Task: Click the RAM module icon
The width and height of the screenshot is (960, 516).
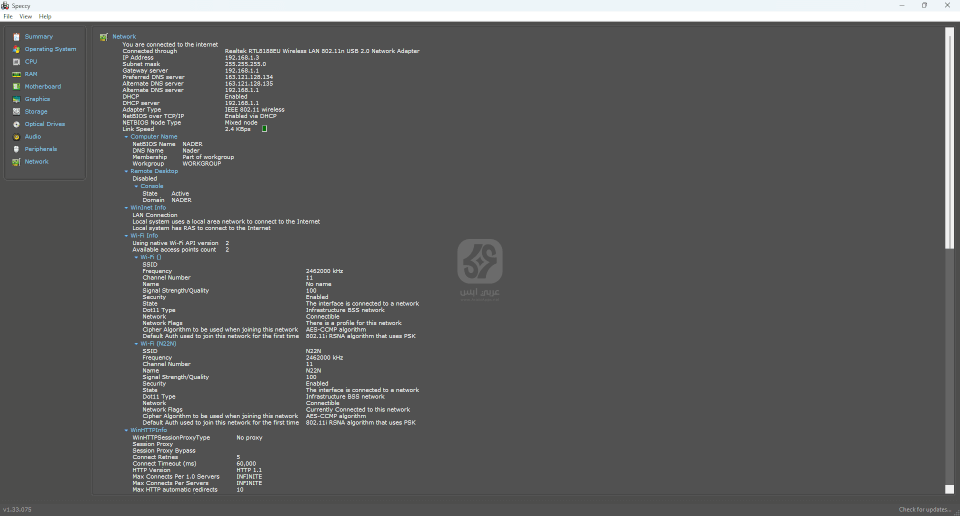Action: pos(16,74)
